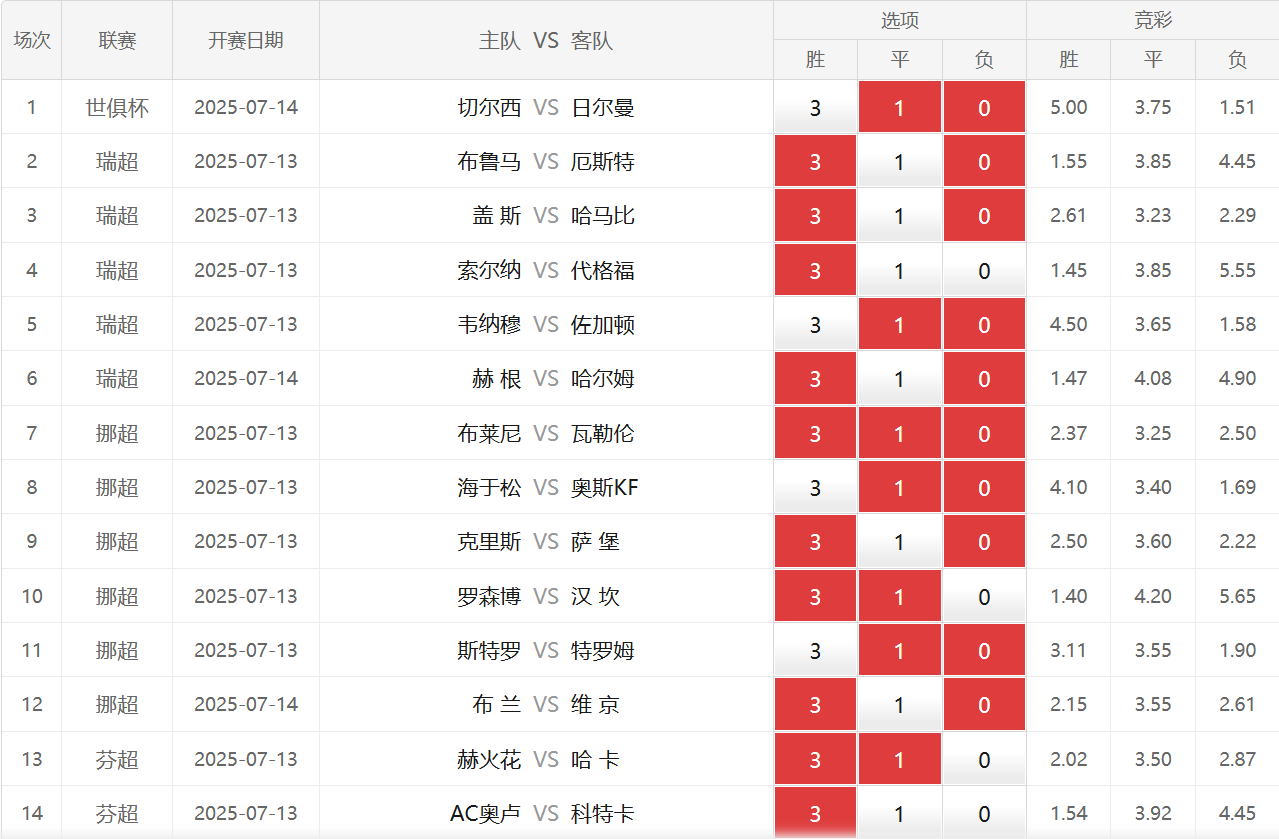Click home team 切尔西
1279x839 pixels.
(x=489, y=107)
